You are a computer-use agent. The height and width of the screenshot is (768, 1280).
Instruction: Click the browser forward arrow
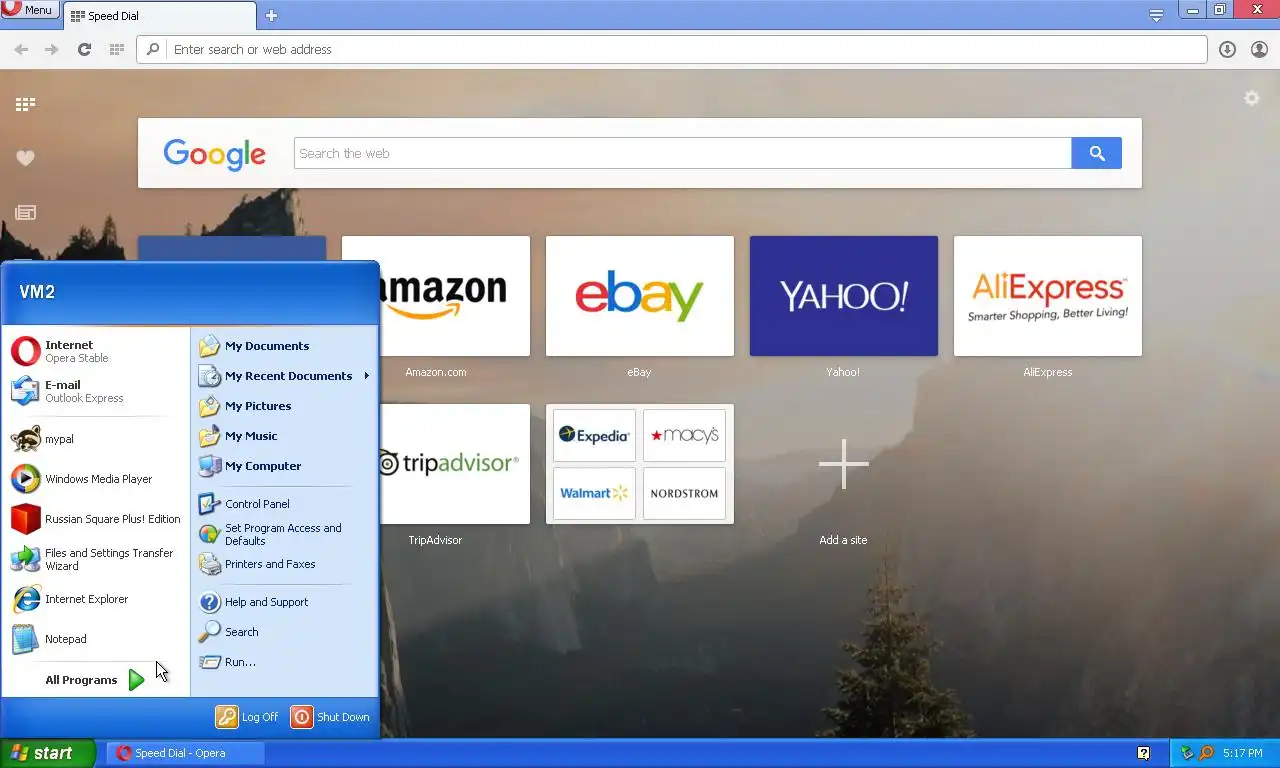click(52, 49)
